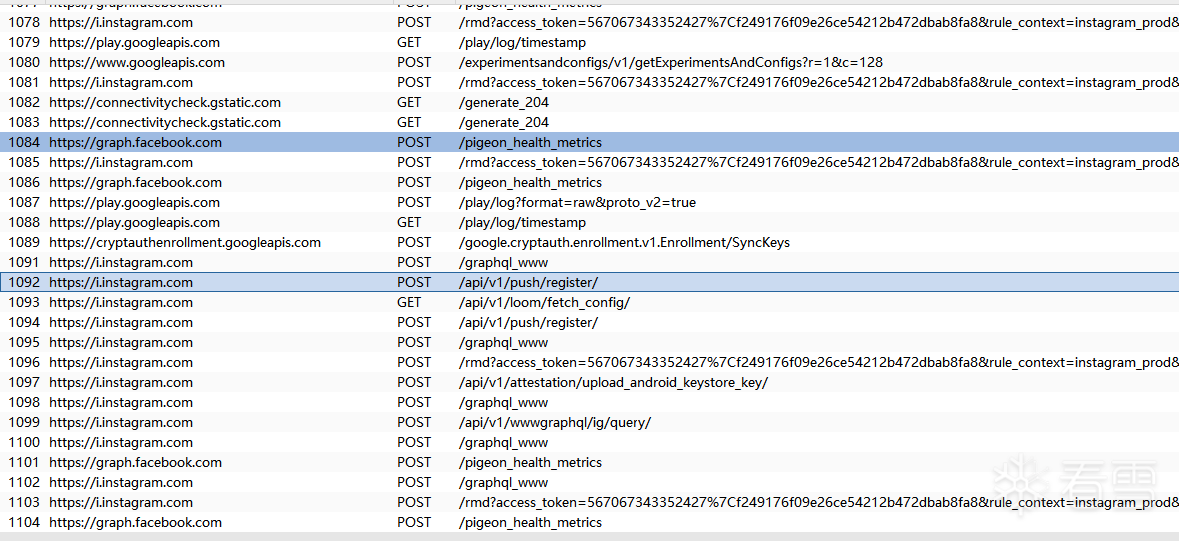The width and height of the screenshot is (1179, 541).
Task: Select row 1100 graphql_www
Action: (x=590, y=442)
